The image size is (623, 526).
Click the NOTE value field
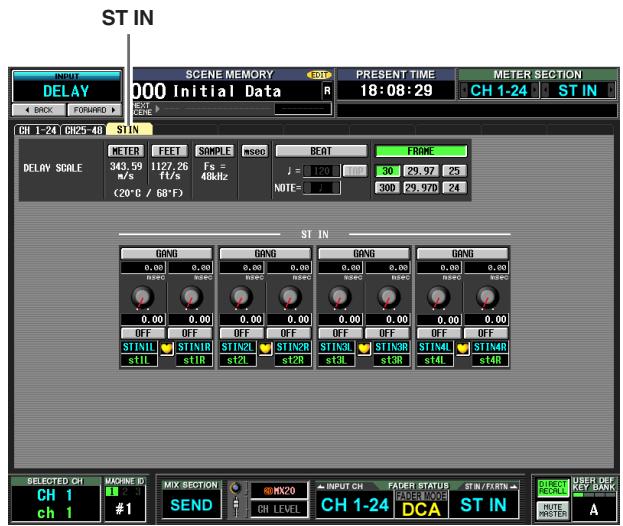[322, 188]
